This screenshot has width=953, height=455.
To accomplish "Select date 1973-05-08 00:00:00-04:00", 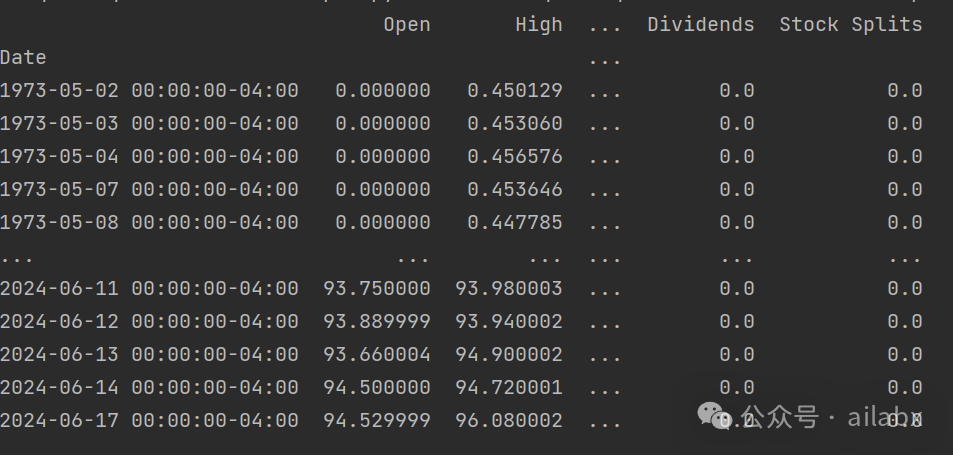I will coord(150,222).
